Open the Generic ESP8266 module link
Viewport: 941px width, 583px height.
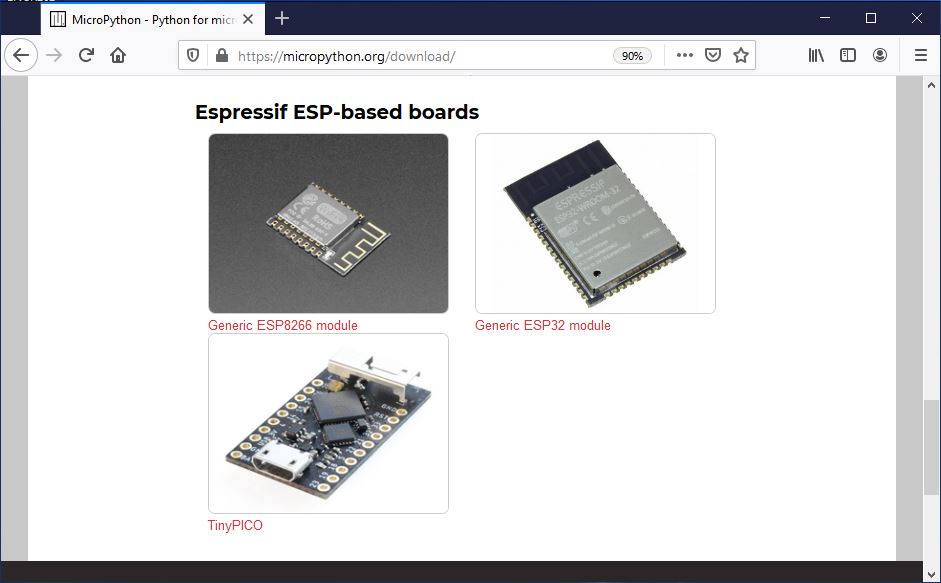tap(281, 325)
